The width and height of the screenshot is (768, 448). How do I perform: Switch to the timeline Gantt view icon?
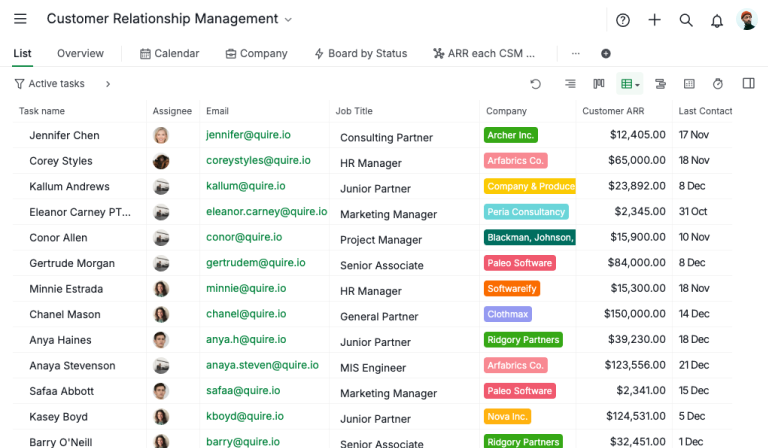(660, 84)
